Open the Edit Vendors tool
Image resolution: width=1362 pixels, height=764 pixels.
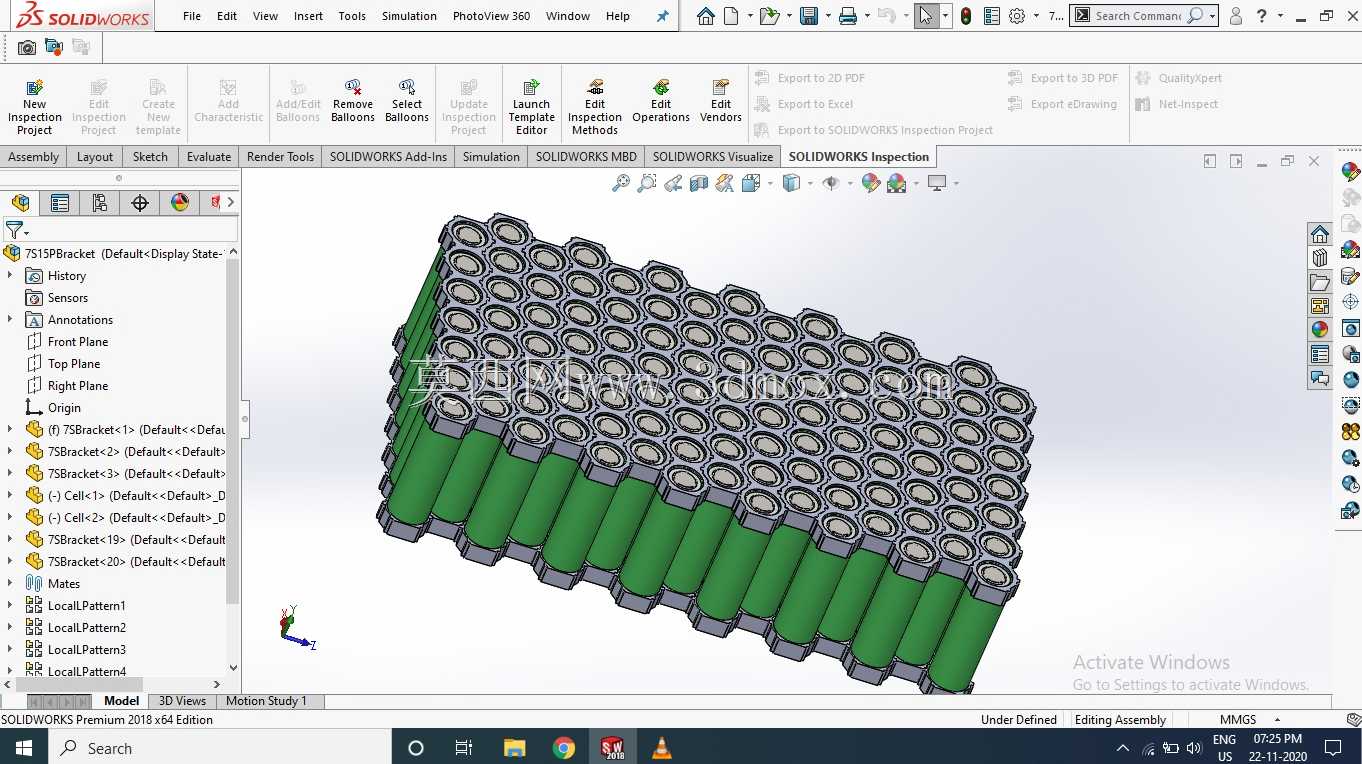click(x=721, y=101)
